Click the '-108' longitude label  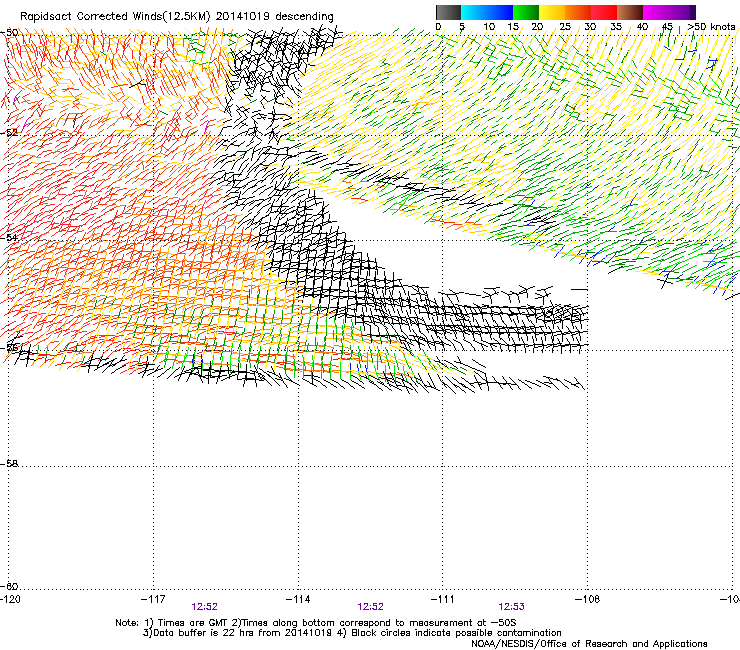(x=588, y=599)
